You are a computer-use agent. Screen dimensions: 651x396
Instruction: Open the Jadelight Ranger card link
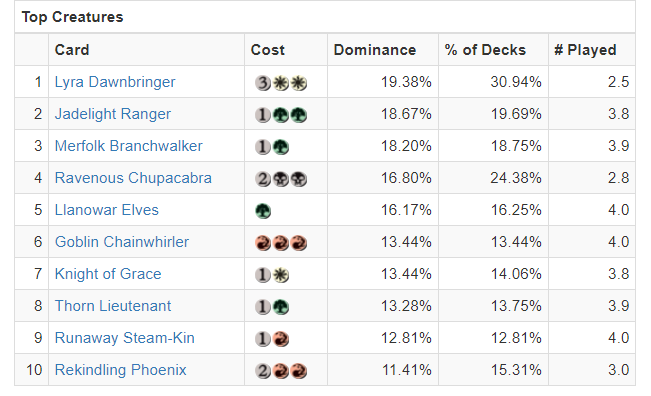point(113,114)
